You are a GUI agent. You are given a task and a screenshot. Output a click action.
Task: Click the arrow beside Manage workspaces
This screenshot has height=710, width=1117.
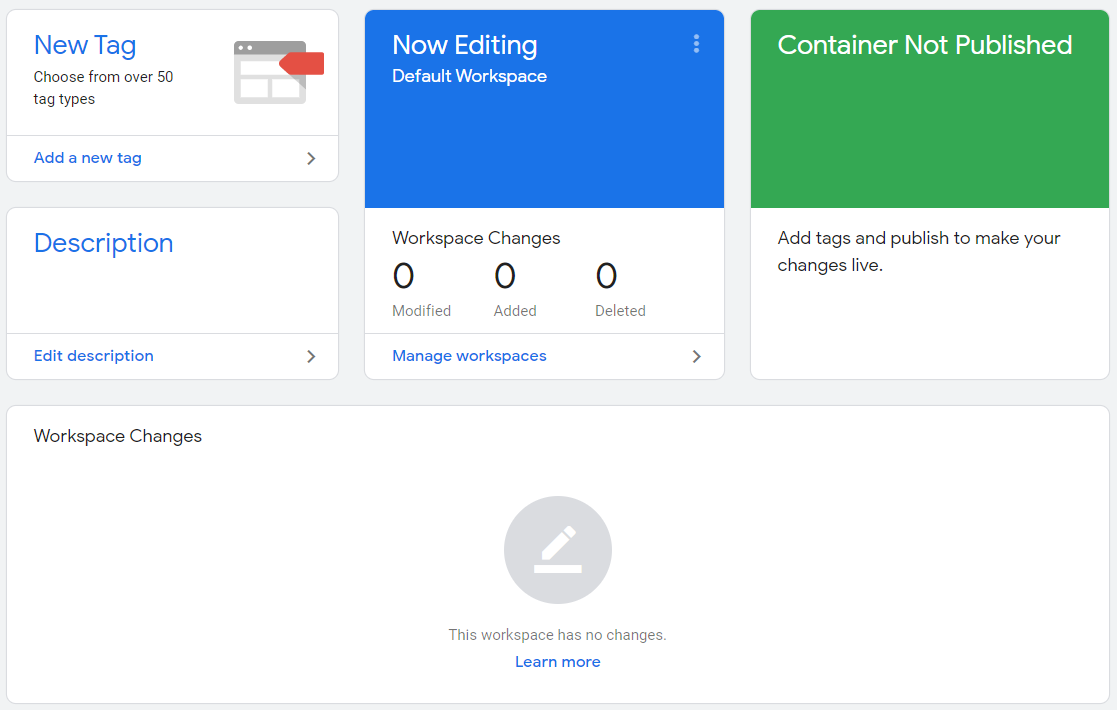coord(696,356)
